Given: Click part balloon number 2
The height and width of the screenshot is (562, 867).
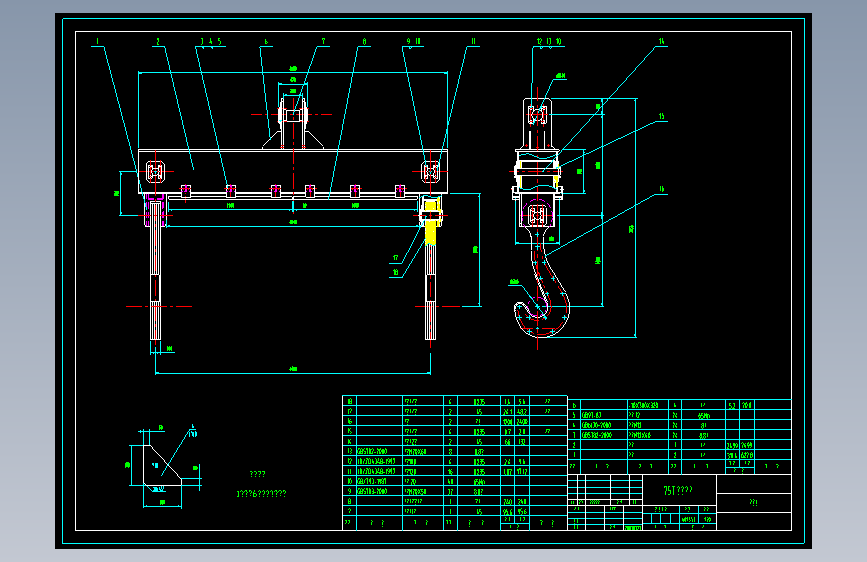Looking at the screenshot, I should [158, 41].
